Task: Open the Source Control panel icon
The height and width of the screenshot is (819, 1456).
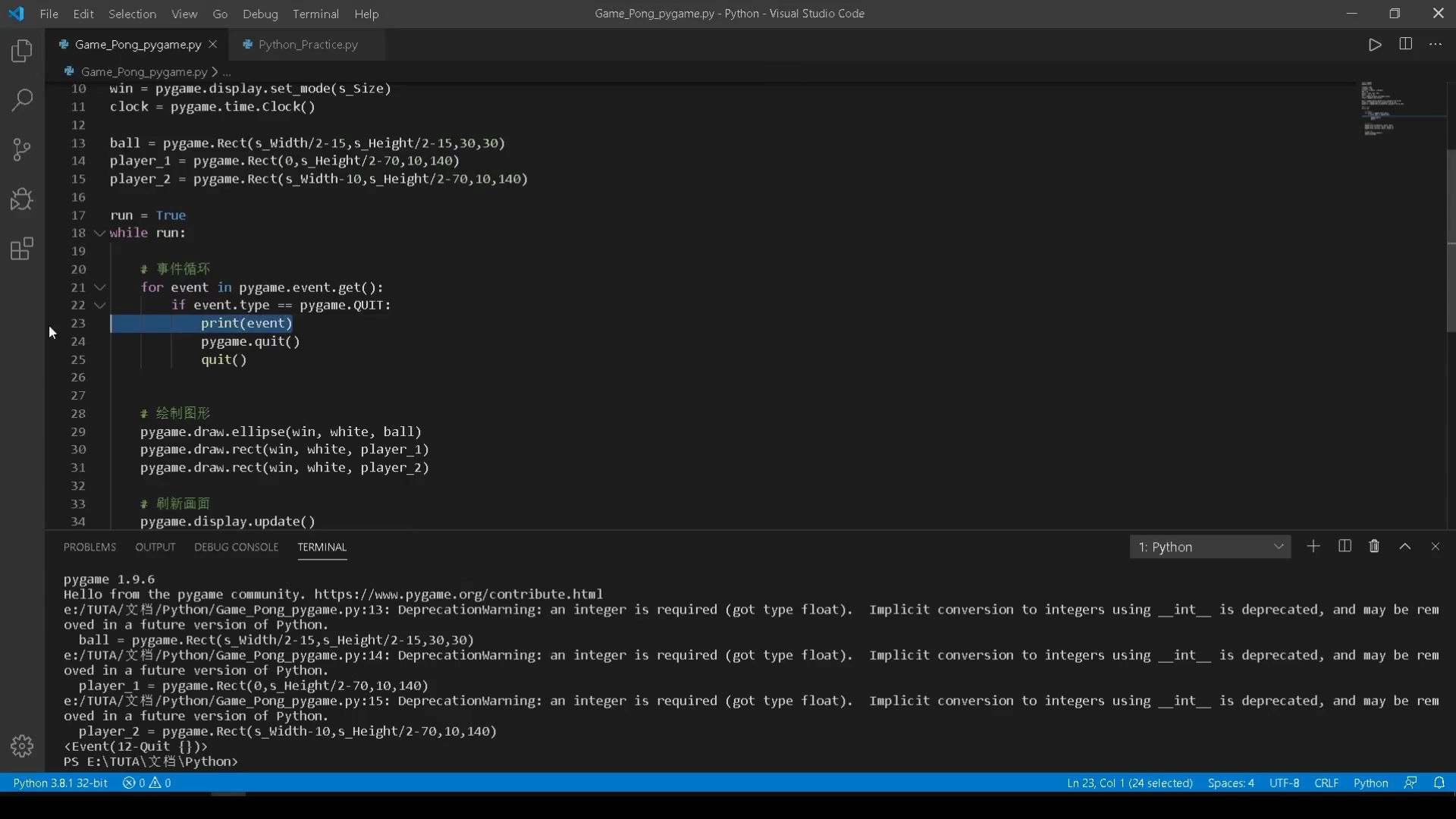Action: [22, 149]
